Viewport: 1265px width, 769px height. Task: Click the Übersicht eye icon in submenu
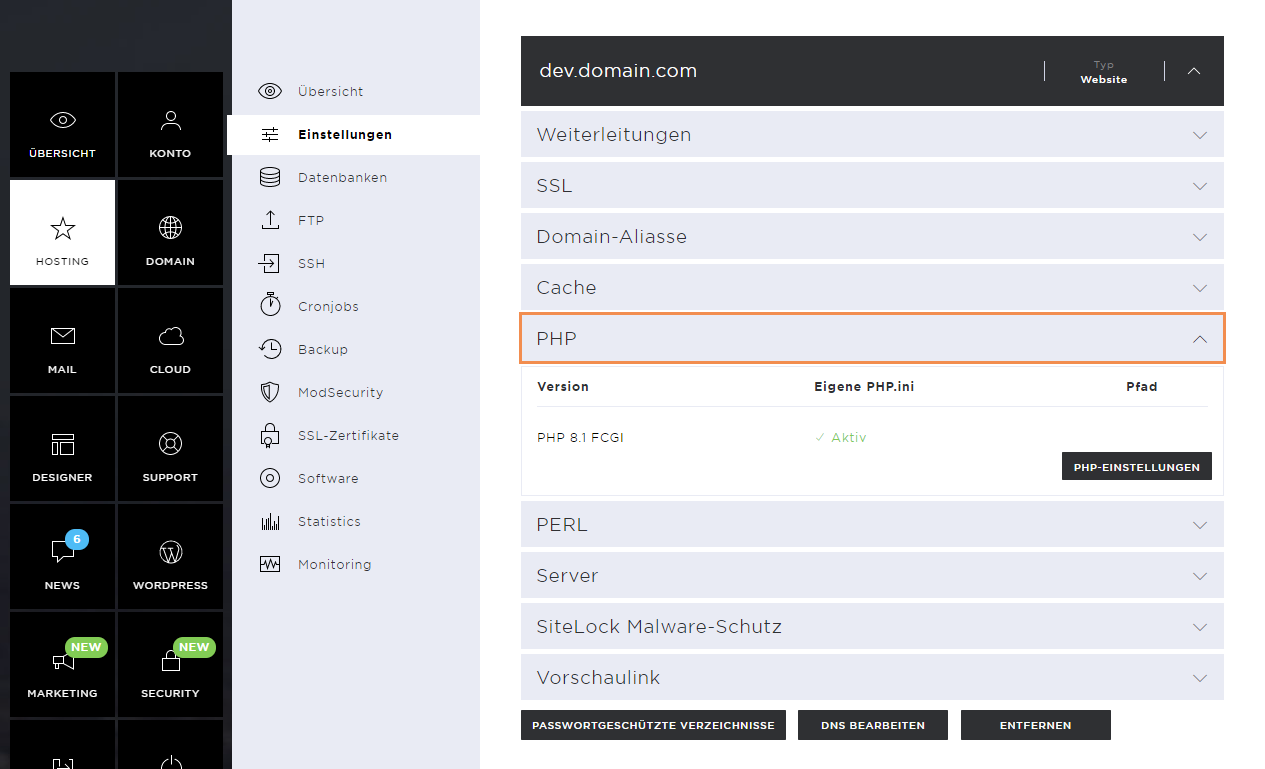coord(270,91)
